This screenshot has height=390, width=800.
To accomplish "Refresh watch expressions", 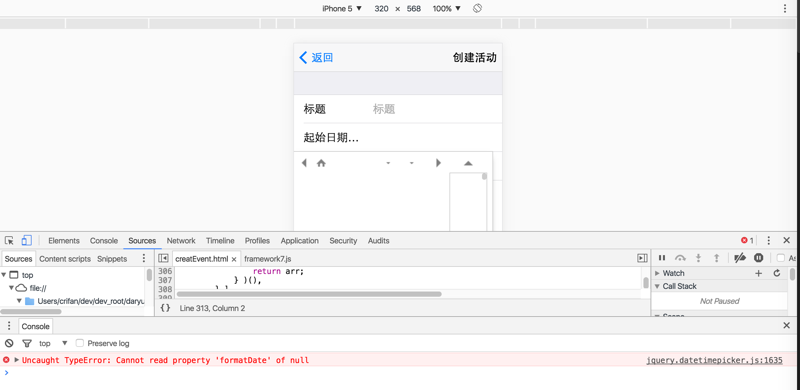I will point(777,273).
